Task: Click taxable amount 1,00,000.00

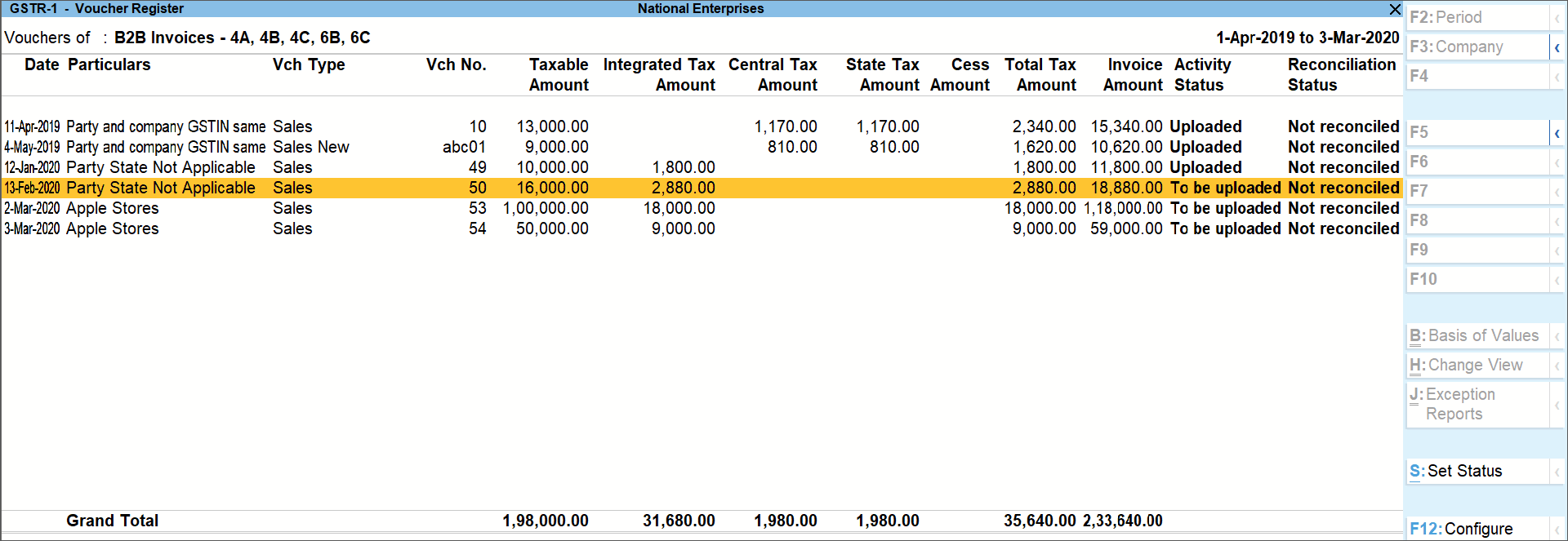Action: pyautogui.click(x=546, y=208)
